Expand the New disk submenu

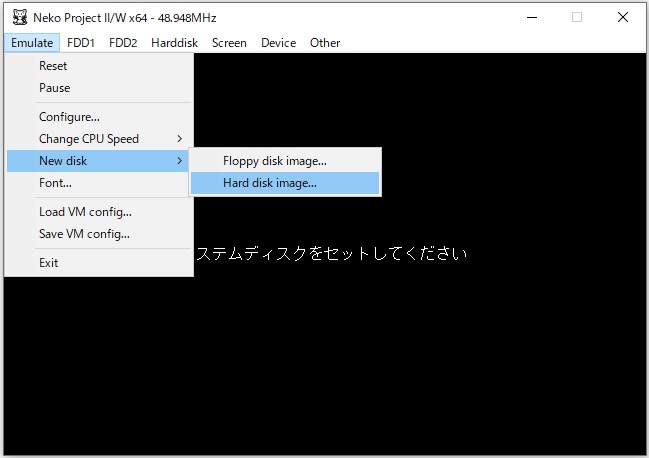pos(99,161)
